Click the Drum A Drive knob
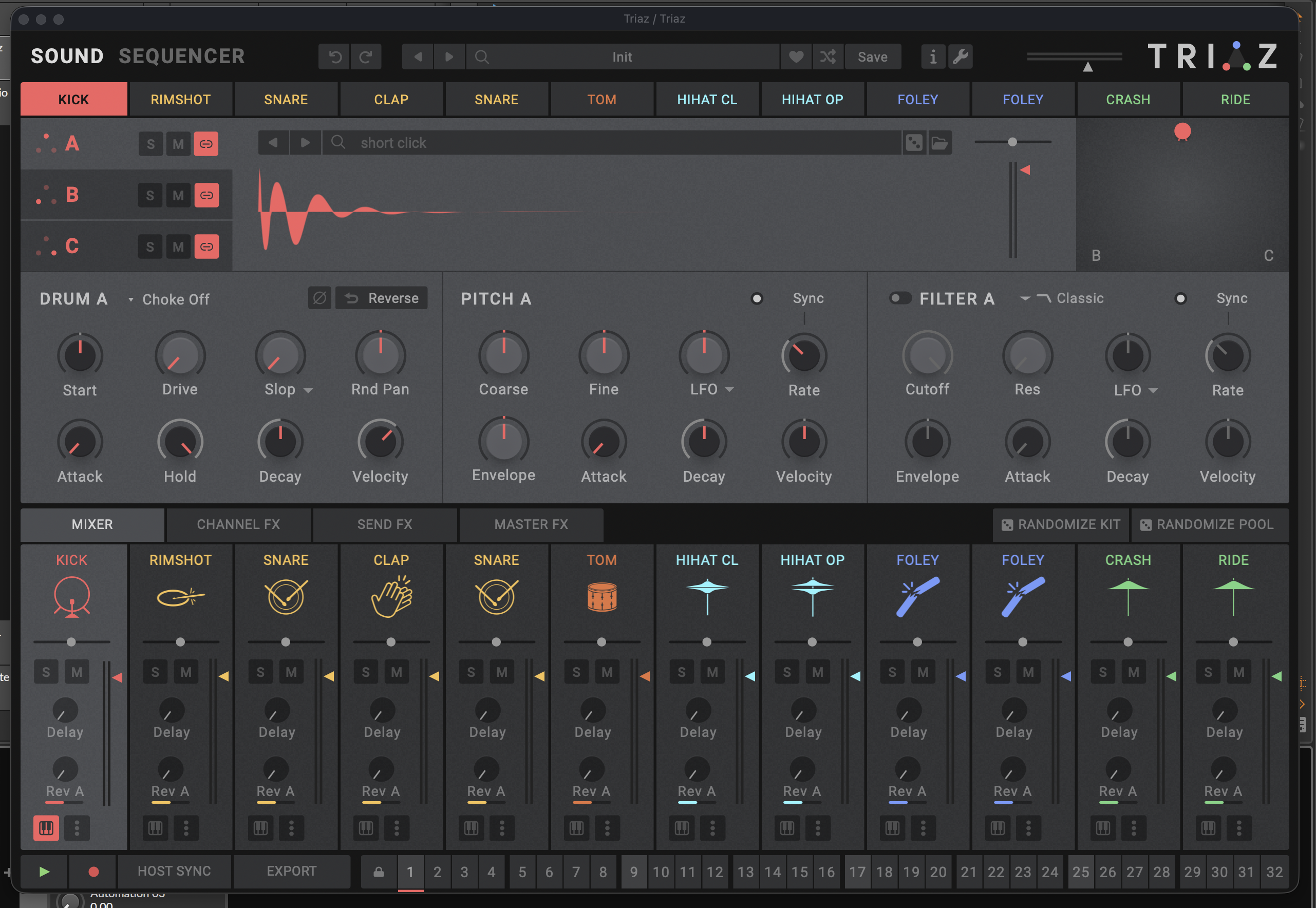1316x908 pixels. (x=180, y=355)
